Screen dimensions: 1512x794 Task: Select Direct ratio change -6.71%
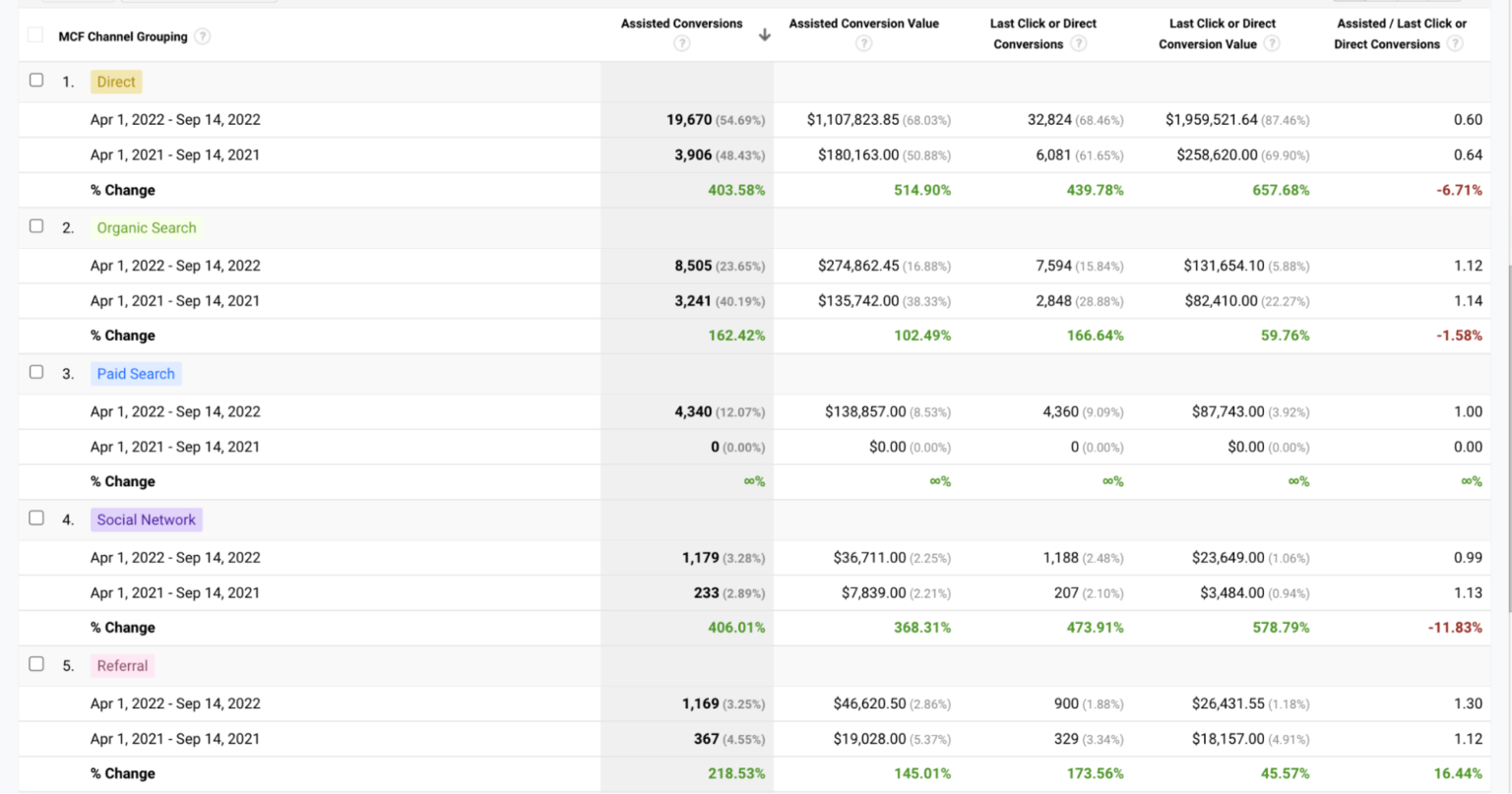point(1459,190)
